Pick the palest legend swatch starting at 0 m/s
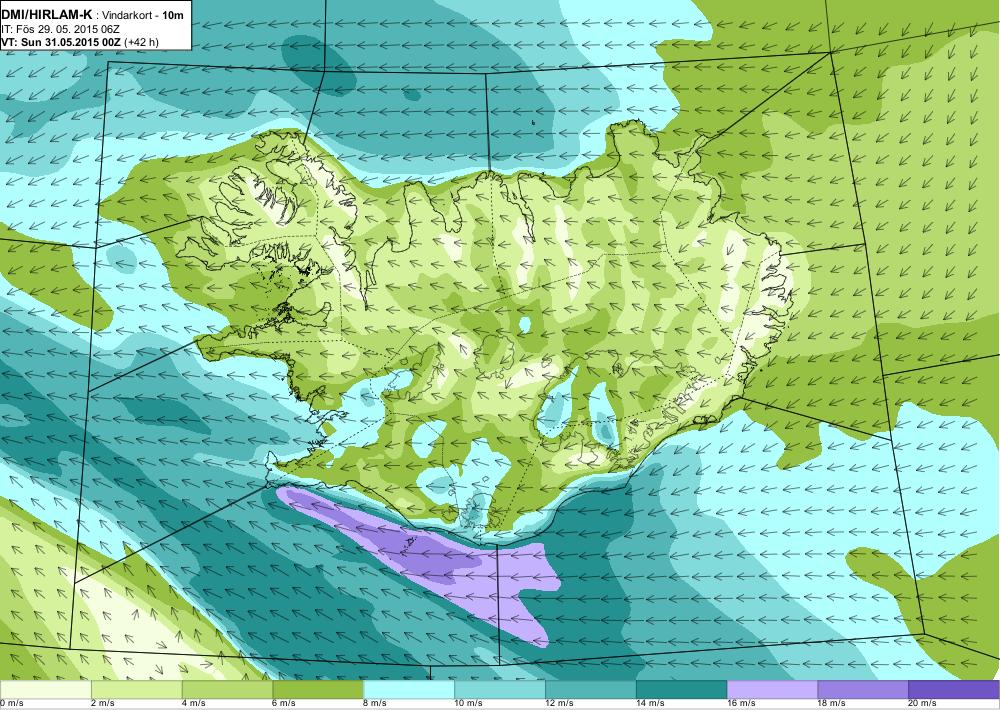The image size is (1000, 710). click(x=45, y=689)
